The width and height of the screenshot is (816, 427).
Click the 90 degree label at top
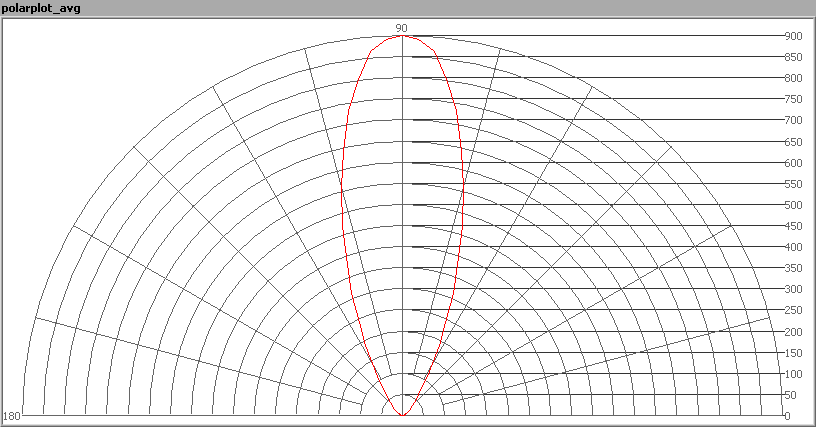[x=401, y=28]
